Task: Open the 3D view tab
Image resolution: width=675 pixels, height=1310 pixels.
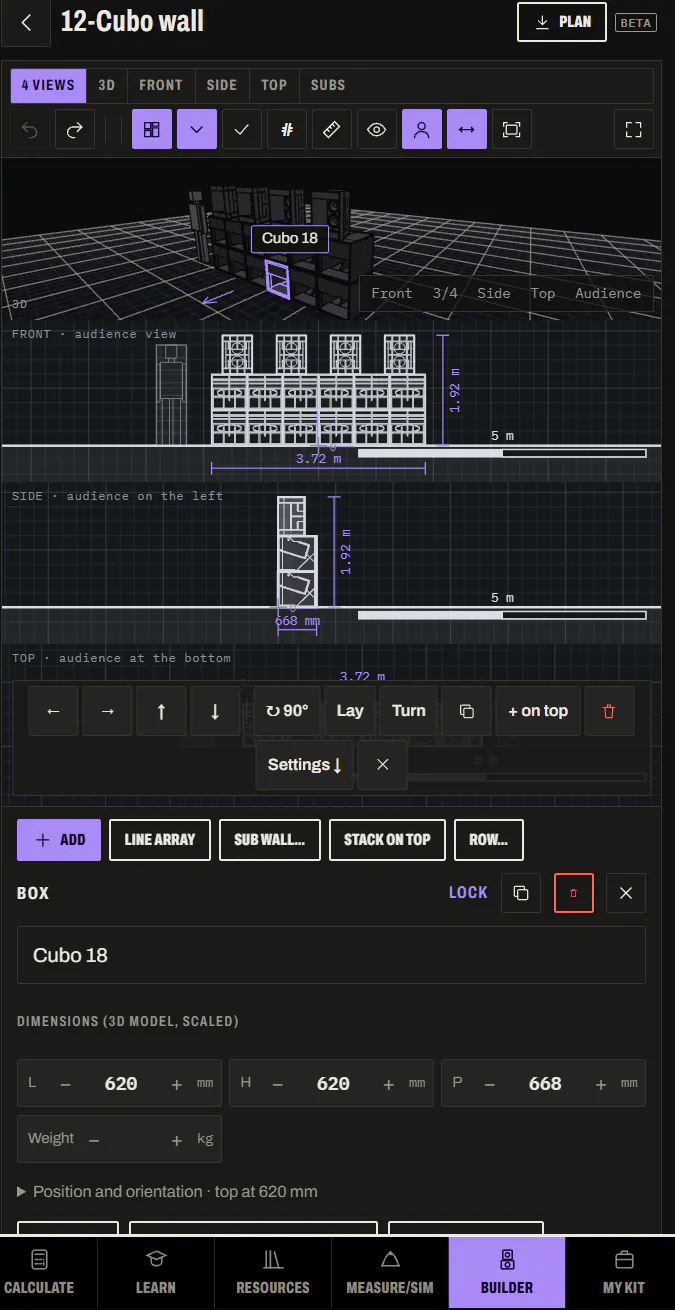Action: point(107,86)
